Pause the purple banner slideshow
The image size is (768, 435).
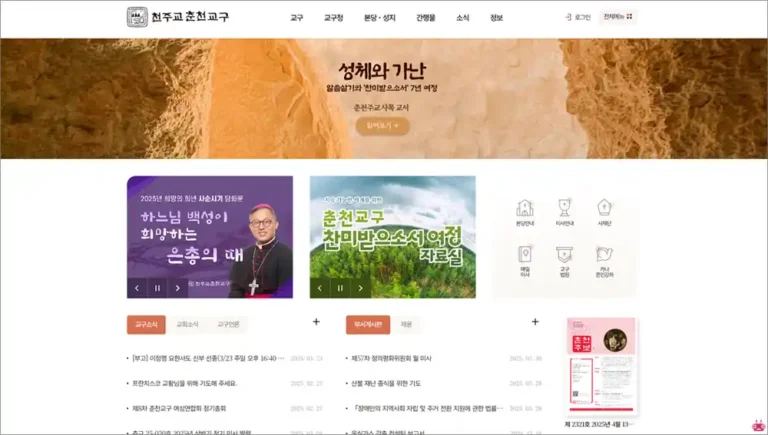click(157, 288)
